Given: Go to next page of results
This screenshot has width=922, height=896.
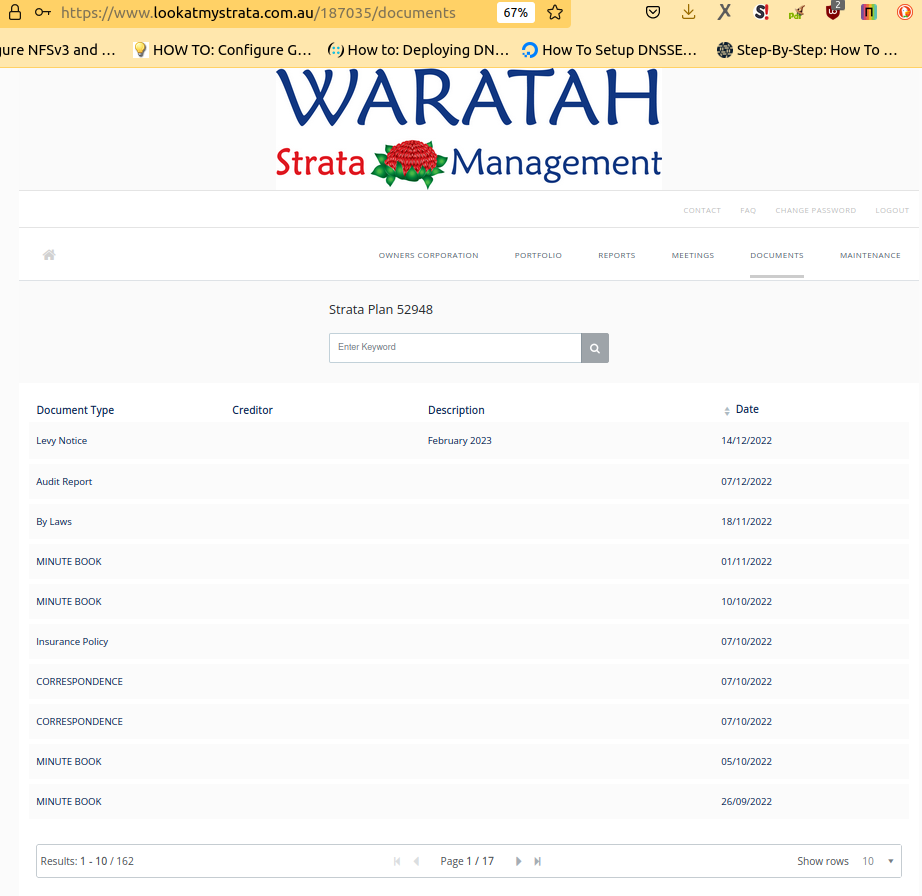Looking at the screenshot, I should coord(518,861).
